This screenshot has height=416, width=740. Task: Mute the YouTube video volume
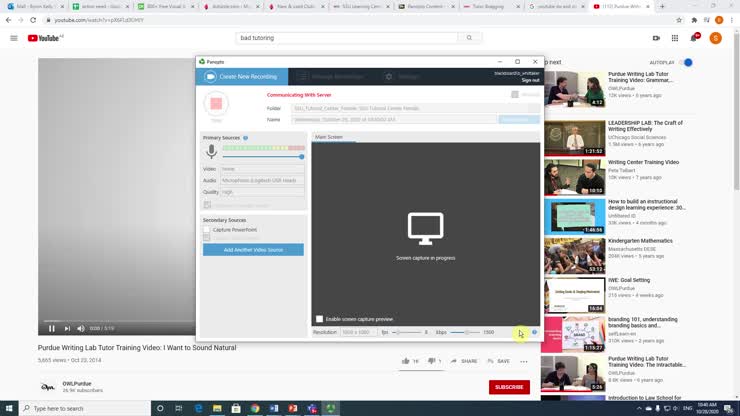(82, 328)
